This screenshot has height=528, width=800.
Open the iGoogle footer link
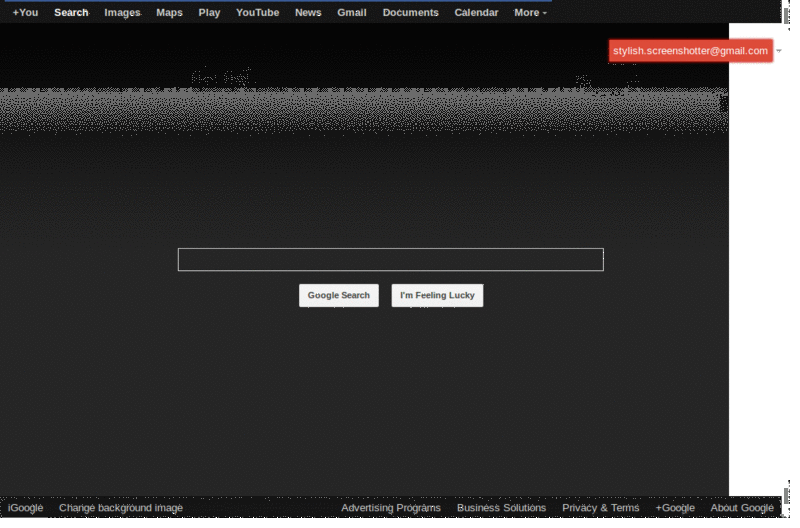point(26,508)
